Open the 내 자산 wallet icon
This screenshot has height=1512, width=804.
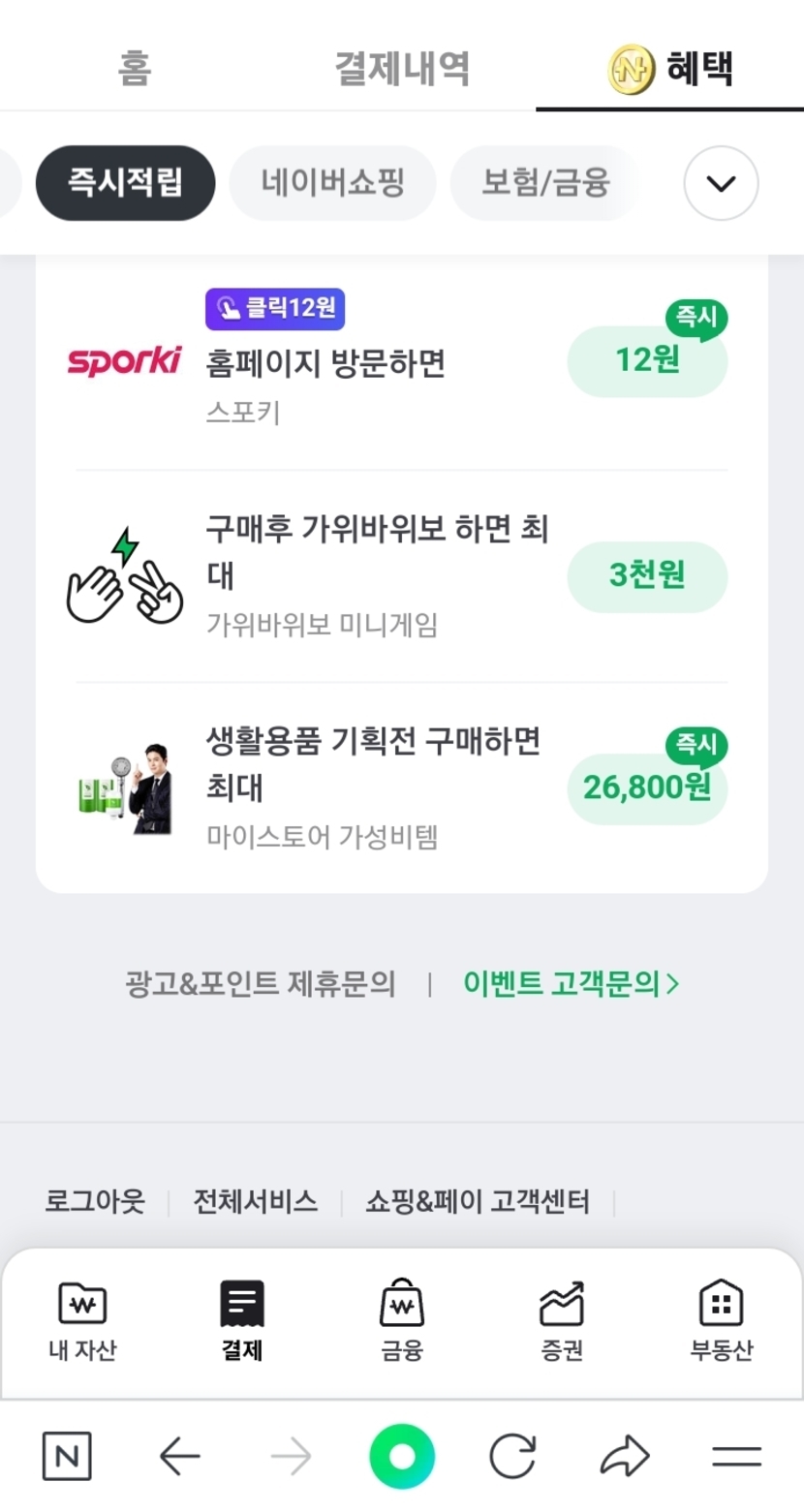point(82,1304)
